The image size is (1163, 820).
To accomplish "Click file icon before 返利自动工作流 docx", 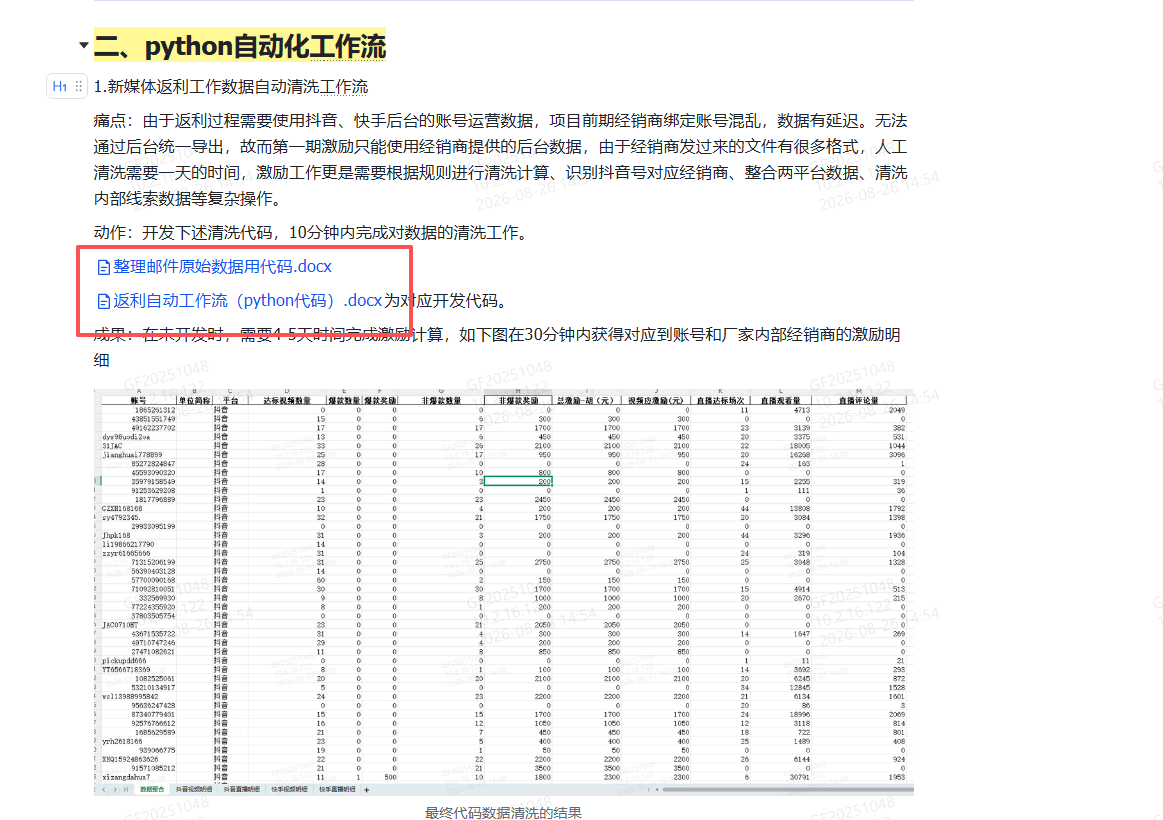I will pyautogui.click(x=104, y=301).
